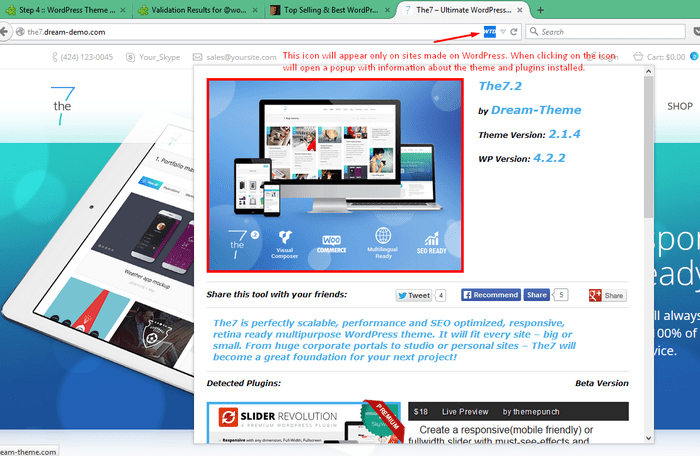This screenshot has width=700, height=456.
Task: Click the WP Version 4.2.2 value
Action: coord(549,158)
